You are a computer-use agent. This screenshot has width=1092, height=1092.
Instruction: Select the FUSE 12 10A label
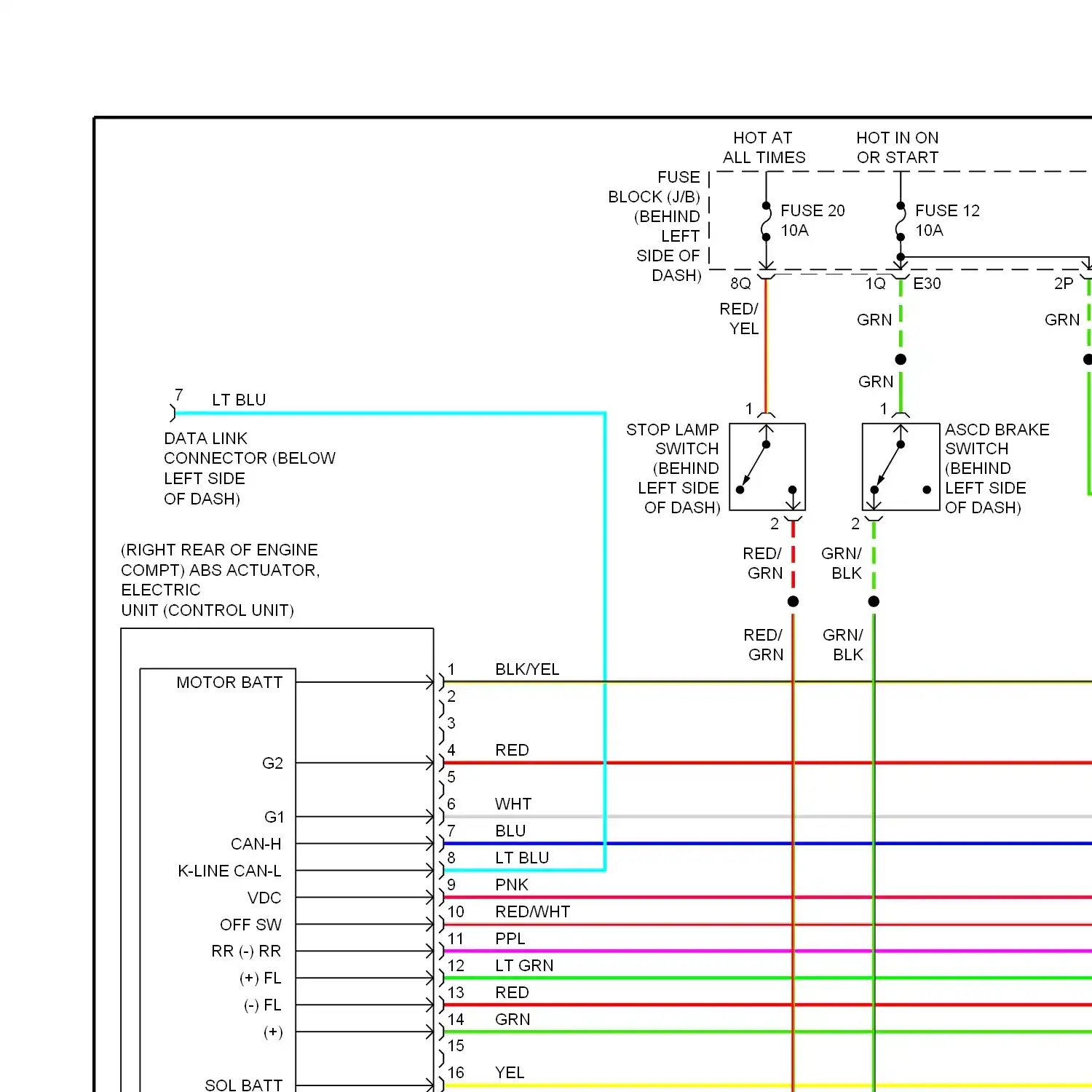(x=947, y=221)
